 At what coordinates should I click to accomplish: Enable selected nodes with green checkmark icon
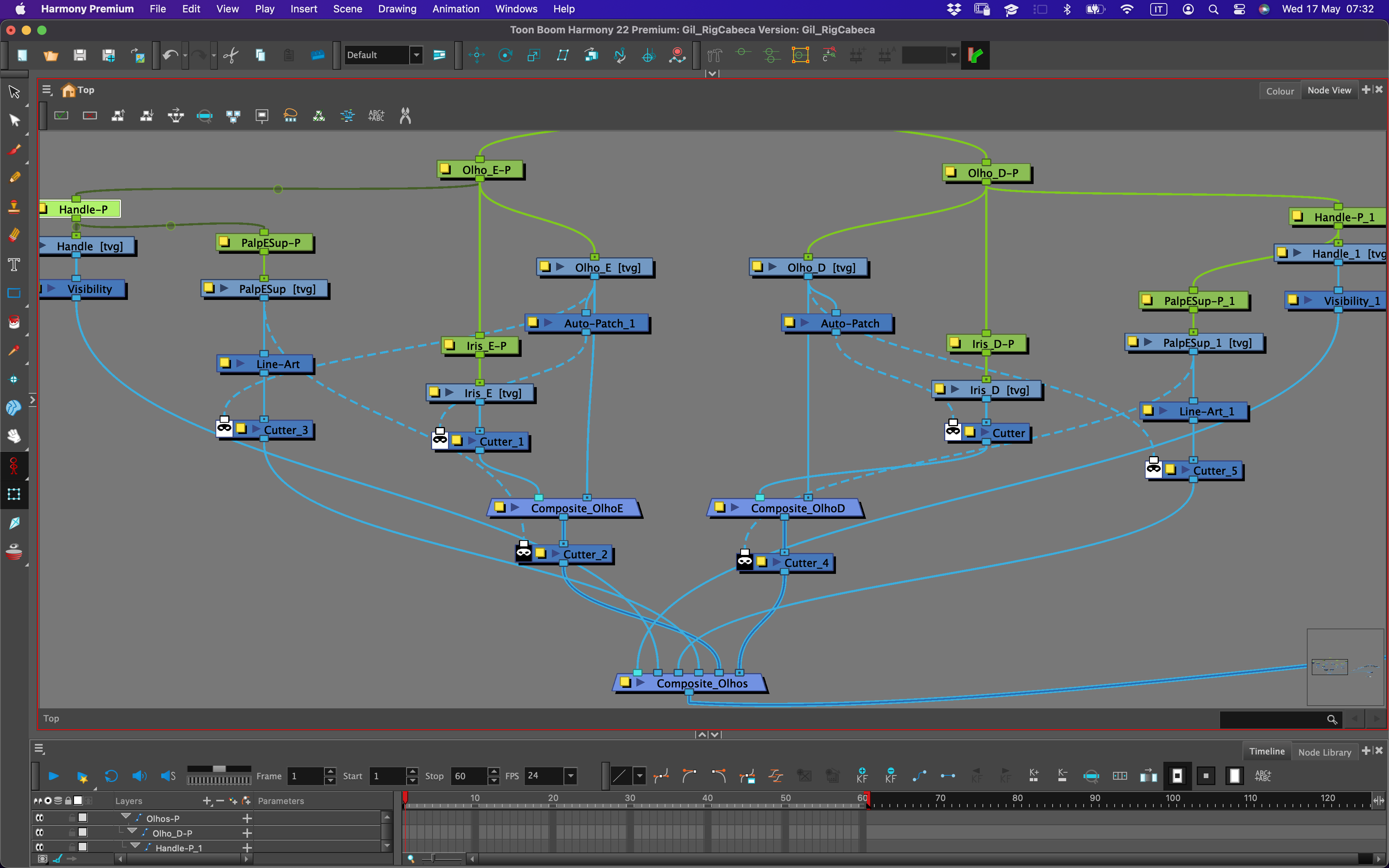(x=61, y=115)
